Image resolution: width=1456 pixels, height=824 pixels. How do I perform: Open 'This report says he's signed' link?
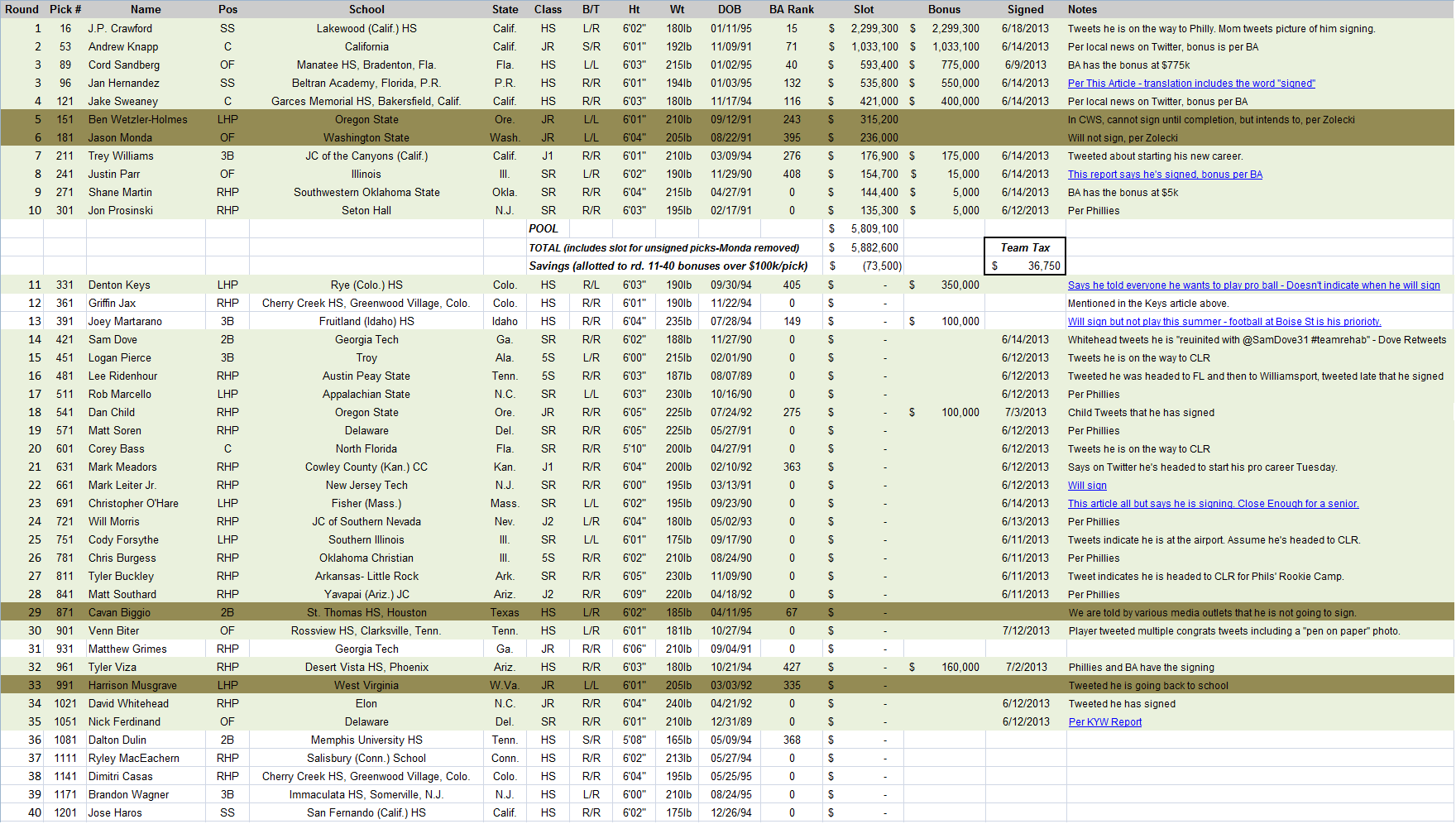pos(1164,175)
